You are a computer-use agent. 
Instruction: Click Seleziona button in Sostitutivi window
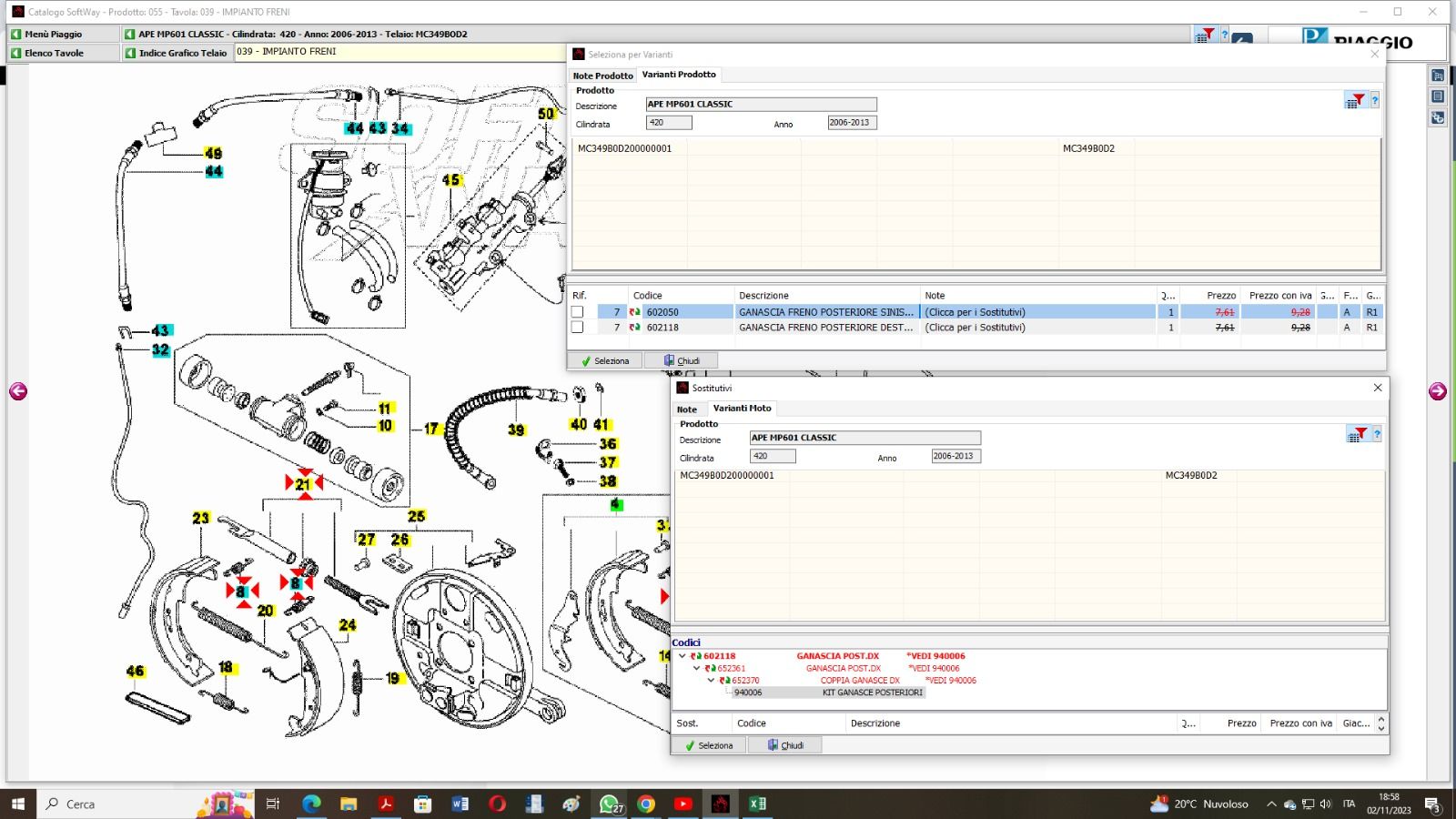tap(709, 745)
